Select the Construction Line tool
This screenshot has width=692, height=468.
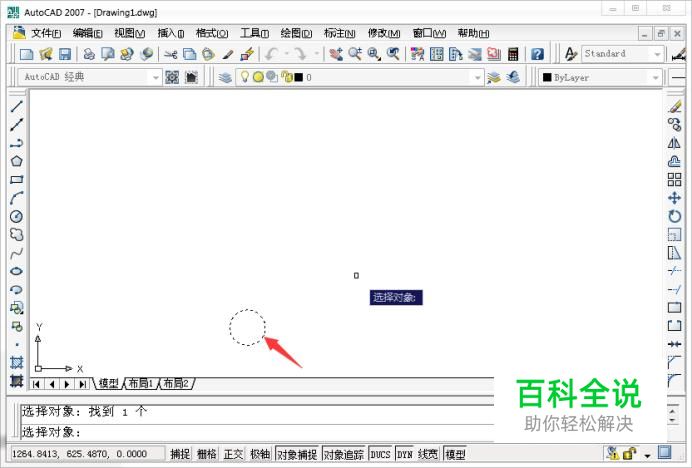coord(17,125)
